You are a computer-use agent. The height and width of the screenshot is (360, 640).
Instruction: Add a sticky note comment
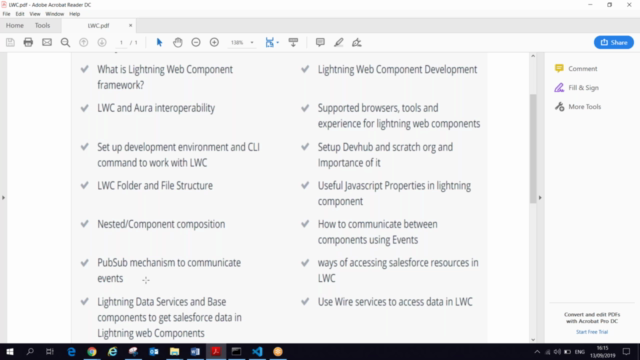[x=320, y=42]
